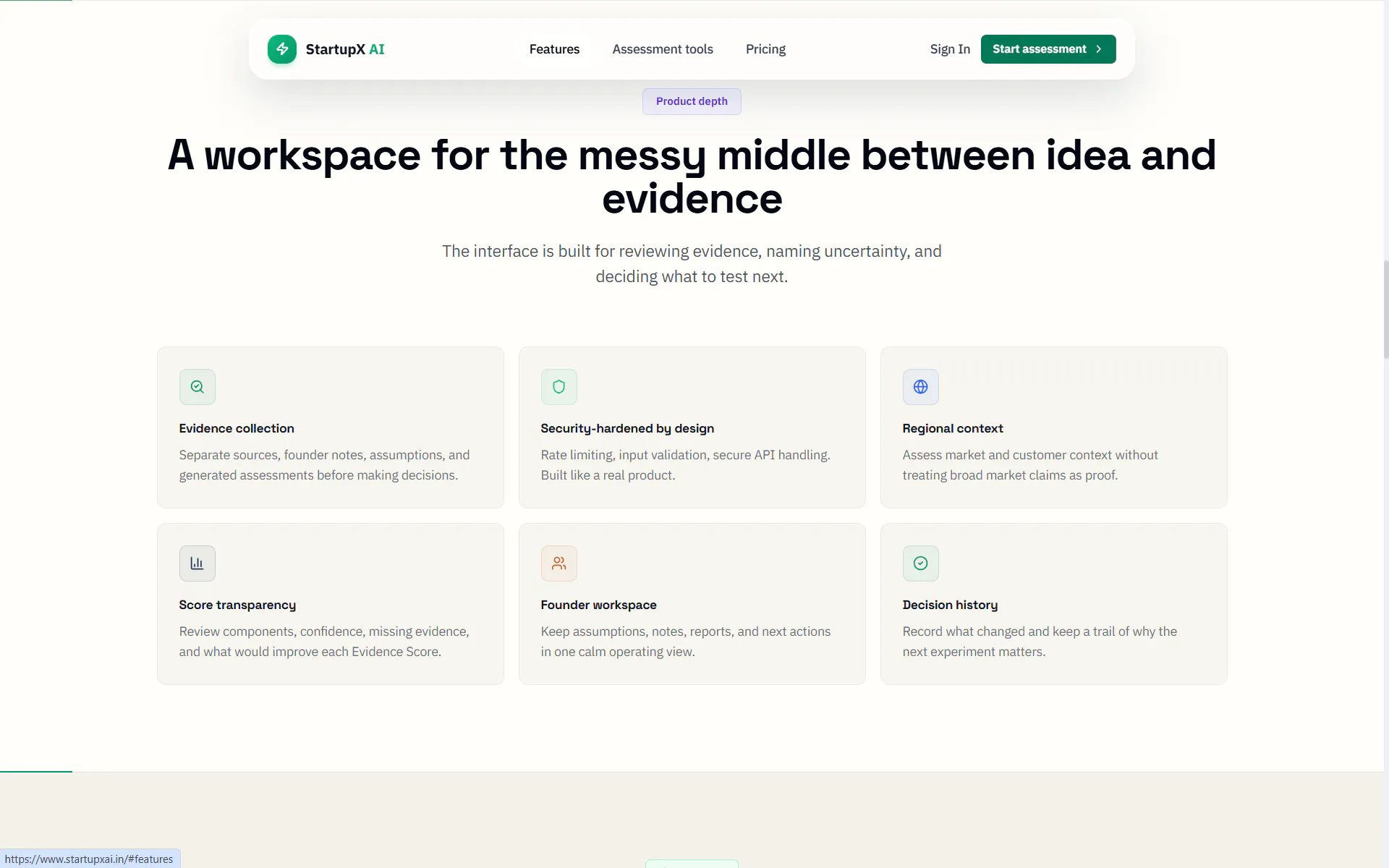The image size is (1389, 868).
Task: Click the Security-hardened shield icon
Action: [559, 387]
